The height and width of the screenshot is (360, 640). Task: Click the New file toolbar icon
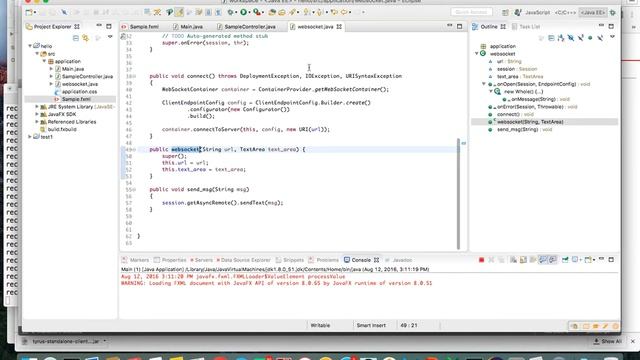pyautogui.click(x=29, y=12)
